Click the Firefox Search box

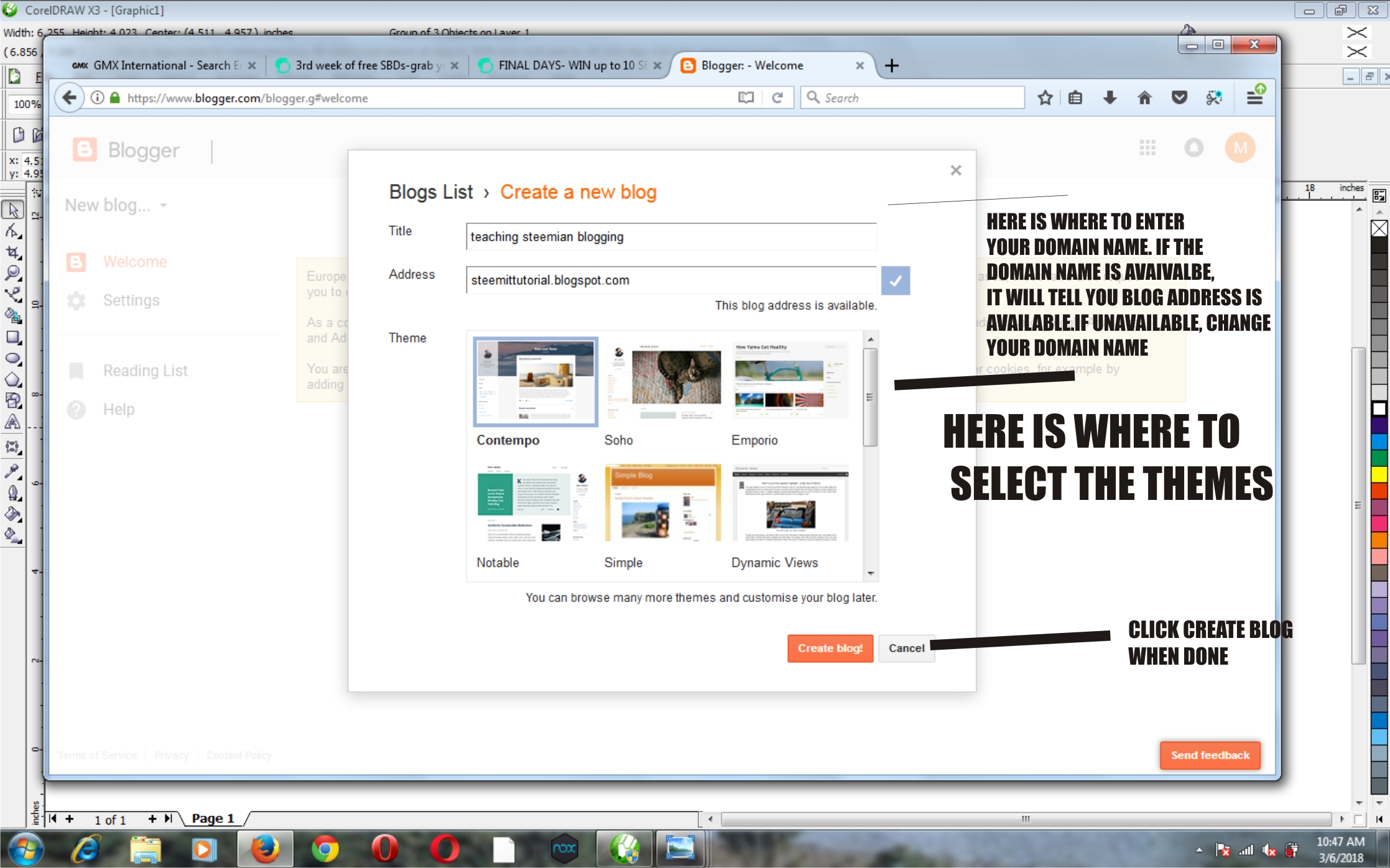[912, 98]
